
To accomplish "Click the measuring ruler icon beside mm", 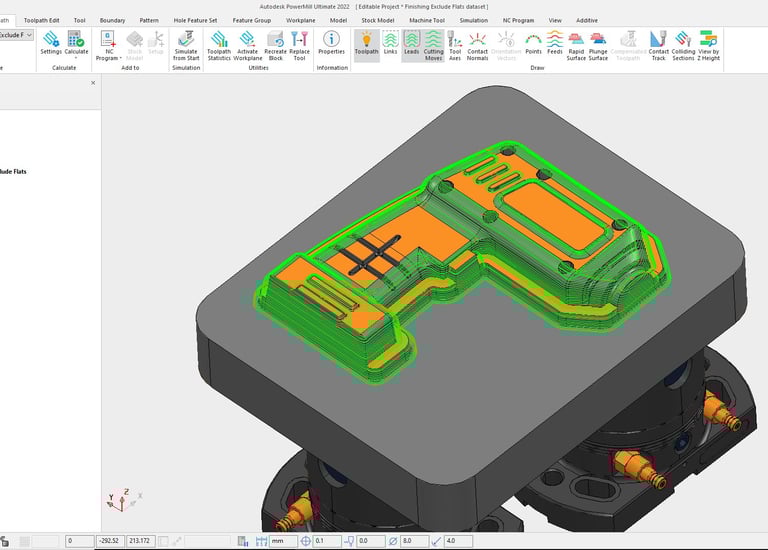I will coord(261,541).
